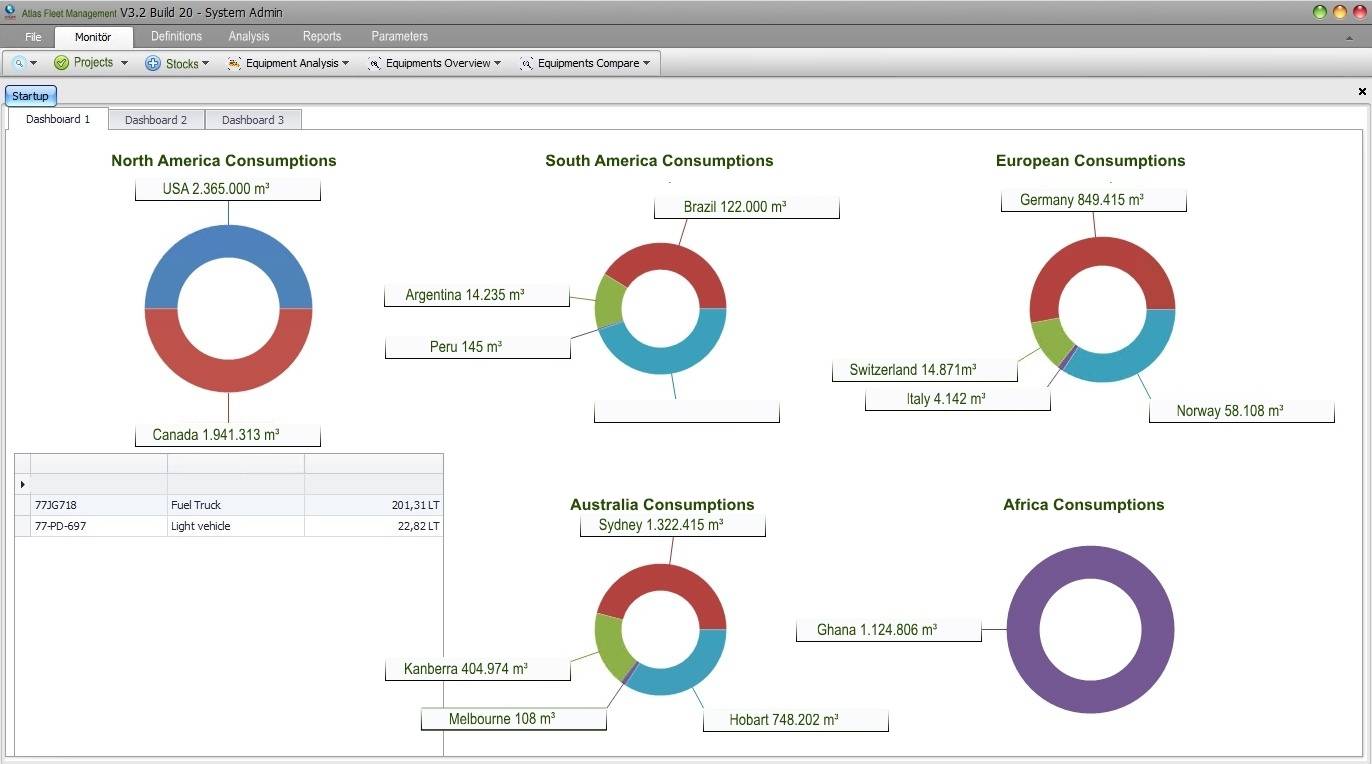Click the Germany 849.415 m³ label
Image resolution: width=1372 pixels, height=764 pixels.
tap(1094, 200)
